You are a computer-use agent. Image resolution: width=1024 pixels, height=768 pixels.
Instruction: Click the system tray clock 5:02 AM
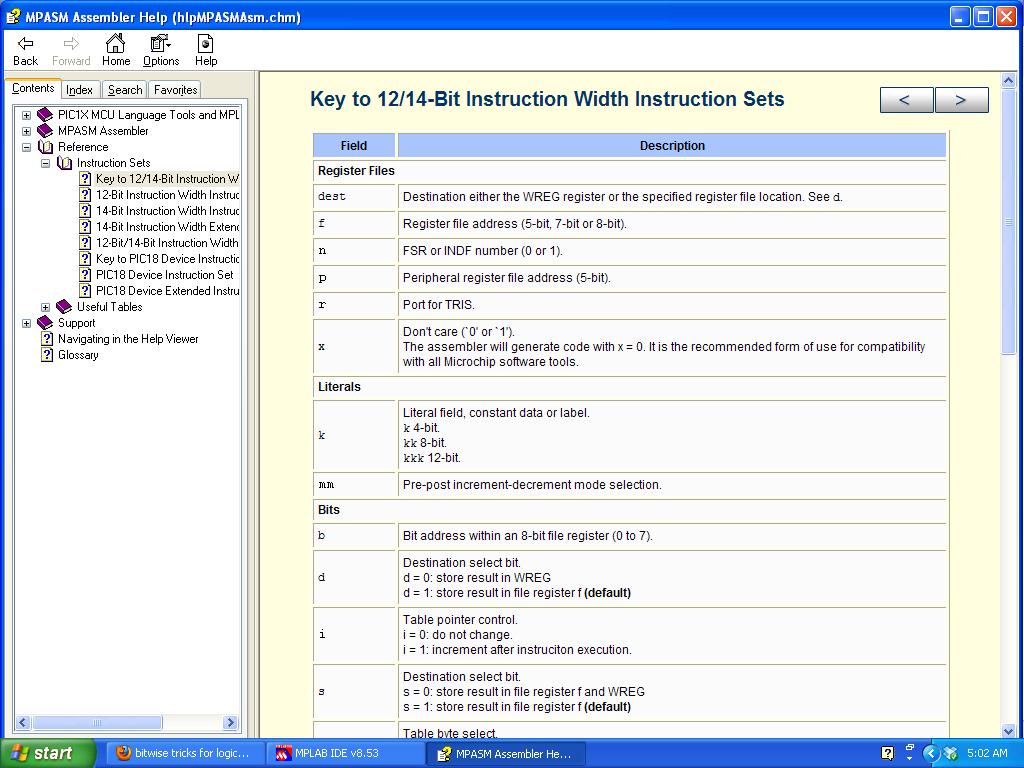tap(987, 753)
